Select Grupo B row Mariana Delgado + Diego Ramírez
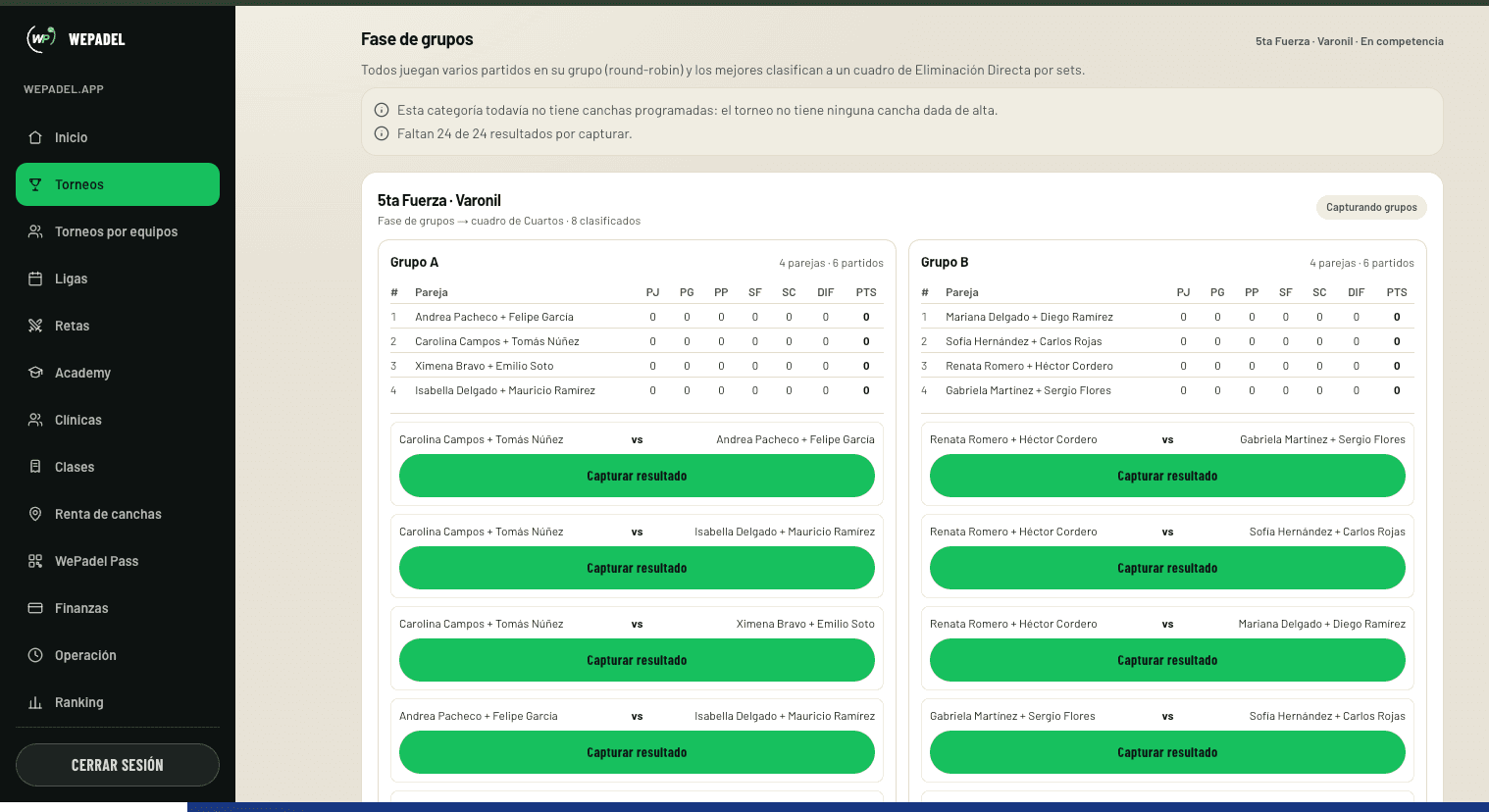Screen dimensions: 1489x812 1167,317
